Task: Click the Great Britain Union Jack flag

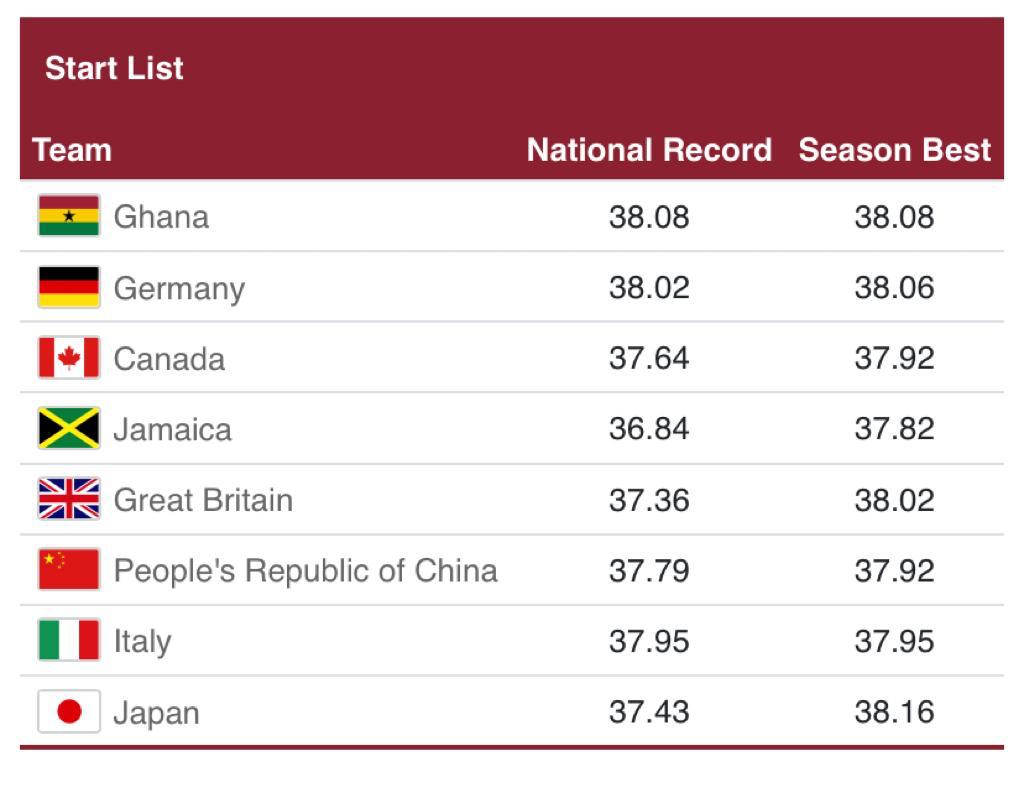Action: [x=69, y=499]
